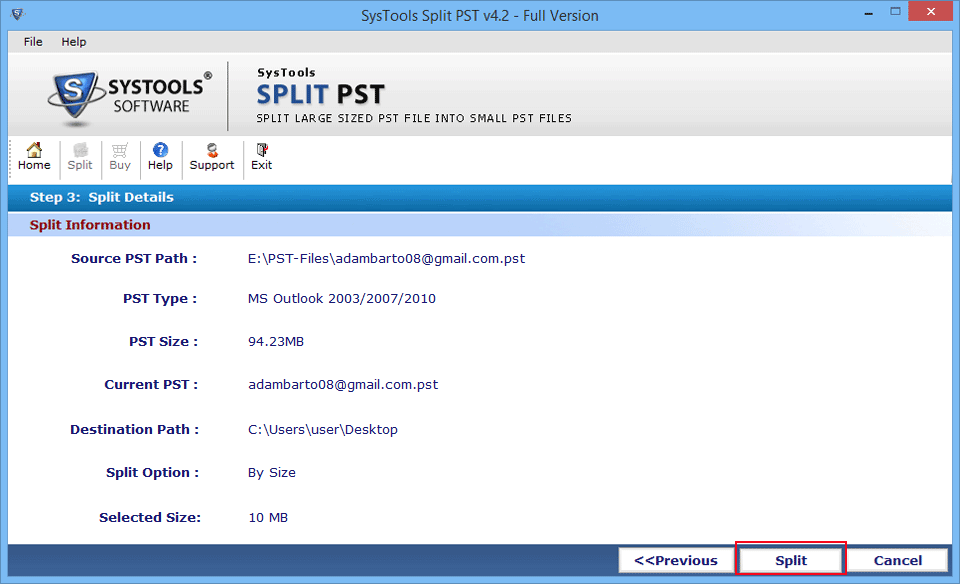Click the Split toolbar icon
The image size is (960, 584).
tap(80, 156)
